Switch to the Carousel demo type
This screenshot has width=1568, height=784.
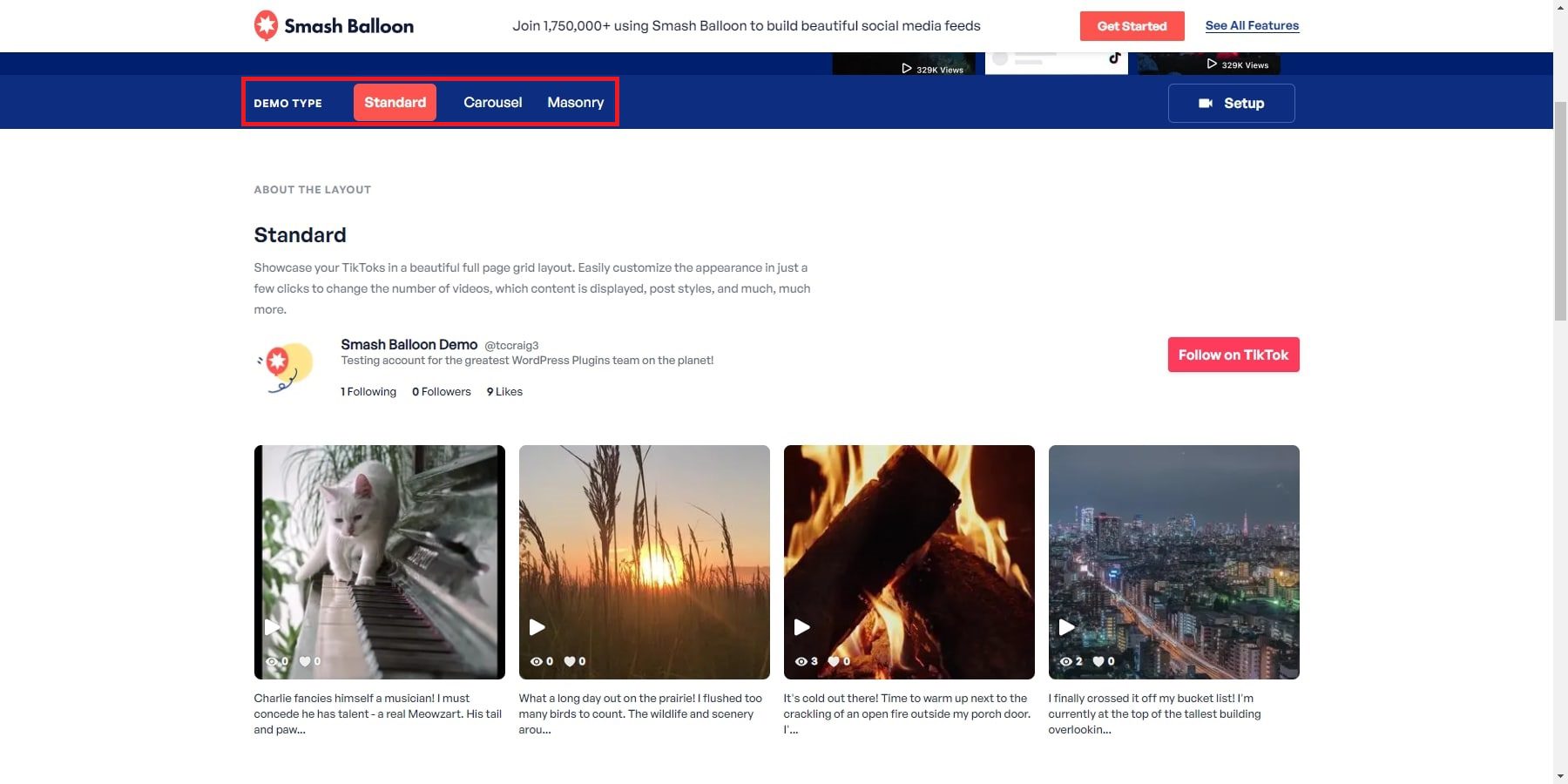pyautogui.click(x=493, y=103)
